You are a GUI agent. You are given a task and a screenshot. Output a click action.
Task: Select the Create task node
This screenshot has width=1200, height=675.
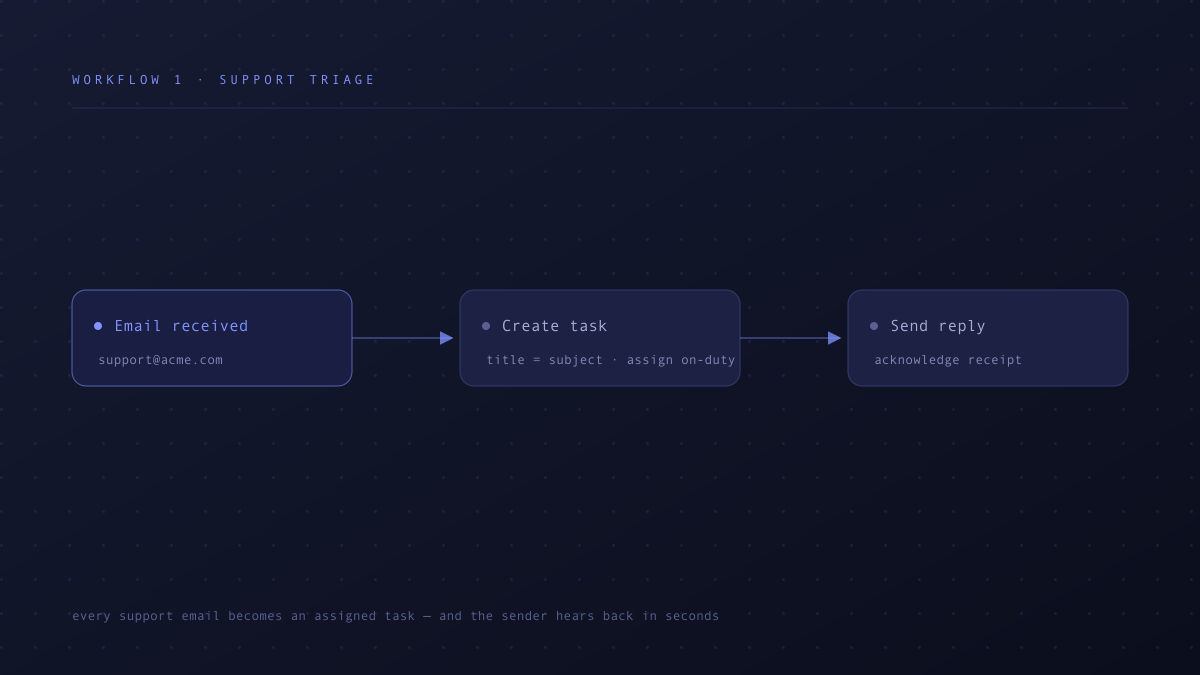(x=600, y=338)
